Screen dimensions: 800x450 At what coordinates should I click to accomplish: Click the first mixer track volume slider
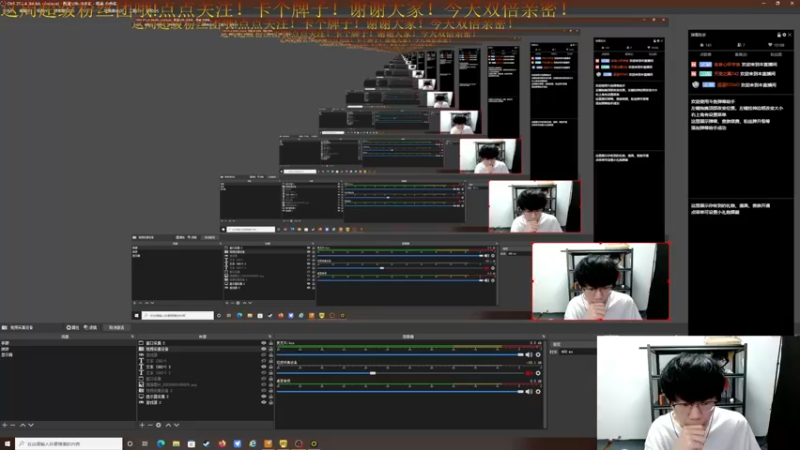(x=401, y=355)
